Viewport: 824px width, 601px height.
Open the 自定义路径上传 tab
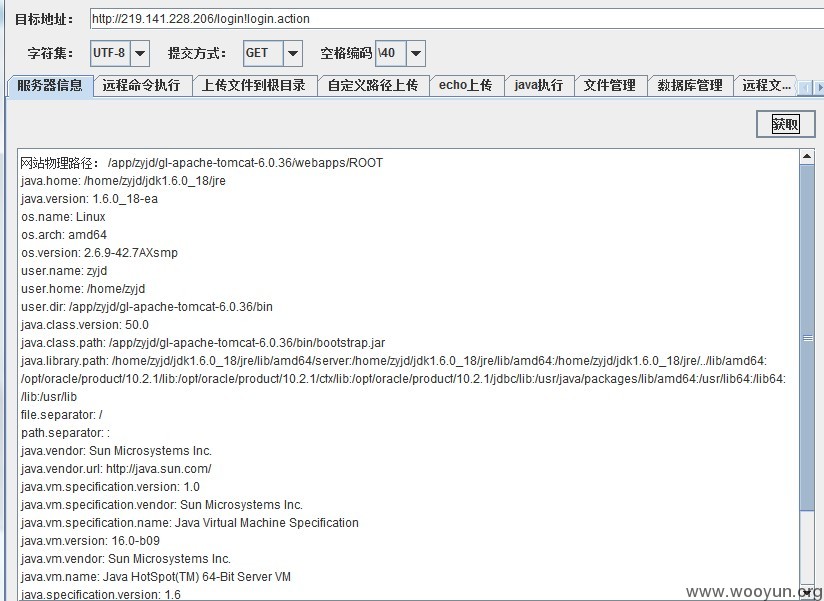tap(373, 85)
